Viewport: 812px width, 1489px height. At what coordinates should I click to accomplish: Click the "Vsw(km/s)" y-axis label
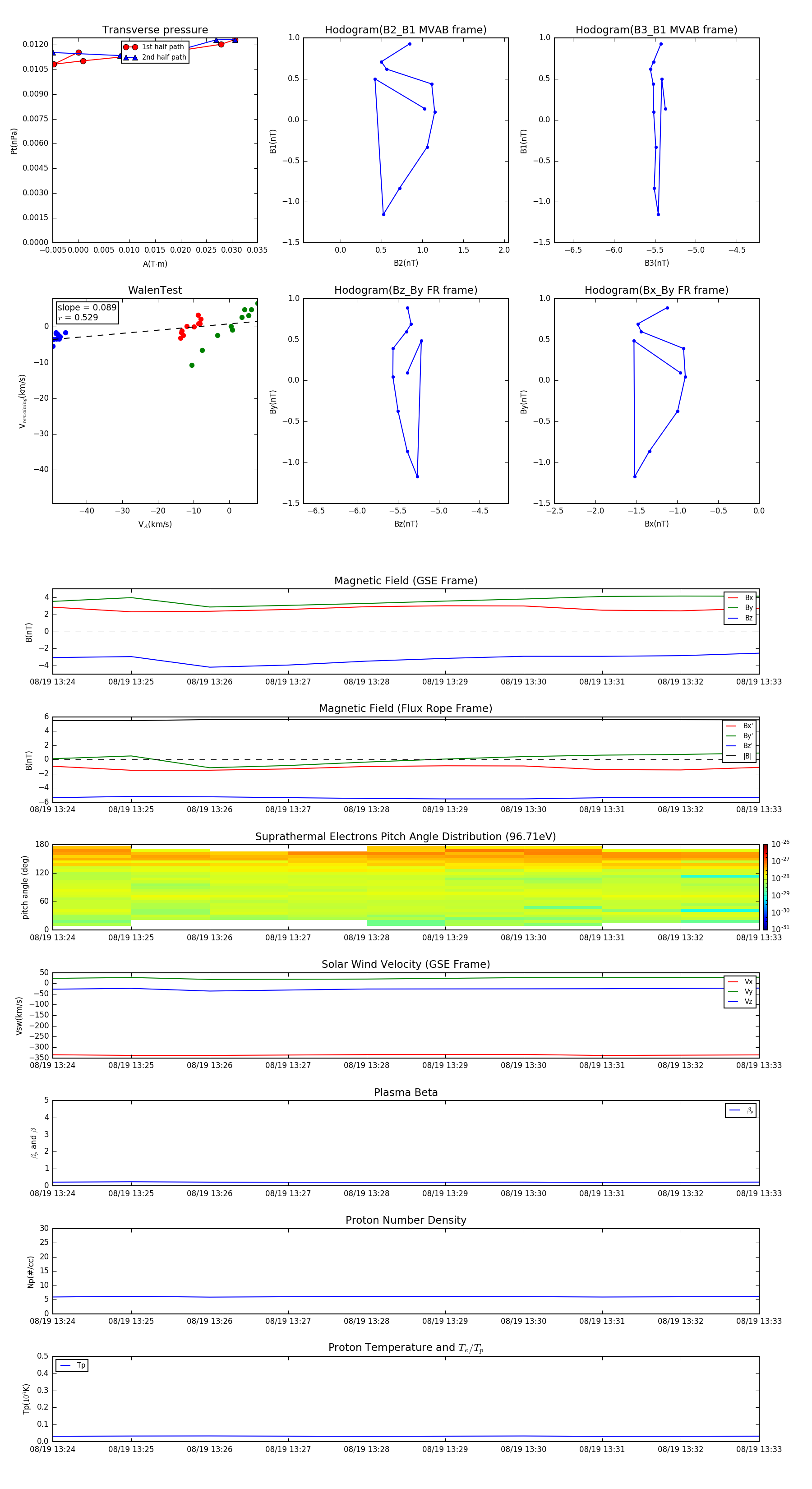point(19,1016)
